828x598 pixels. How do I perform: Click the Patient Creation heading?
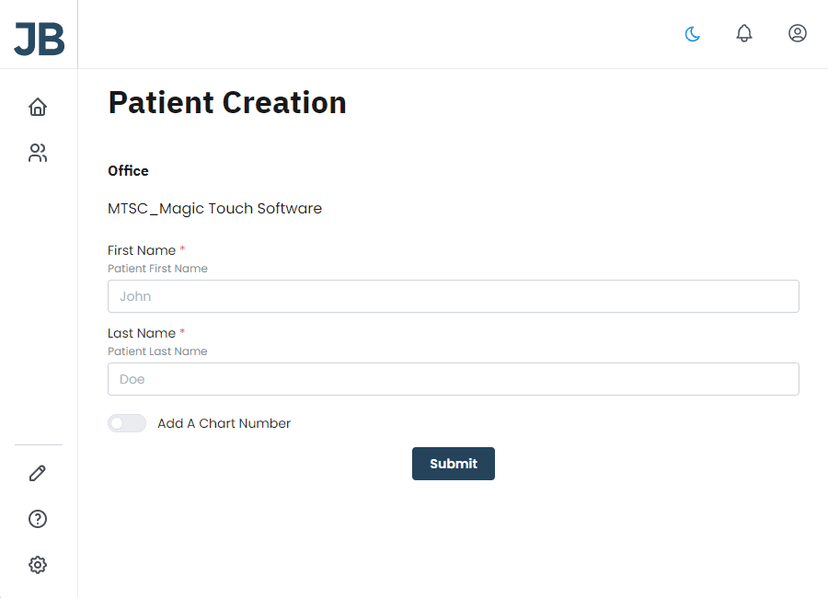227,102
